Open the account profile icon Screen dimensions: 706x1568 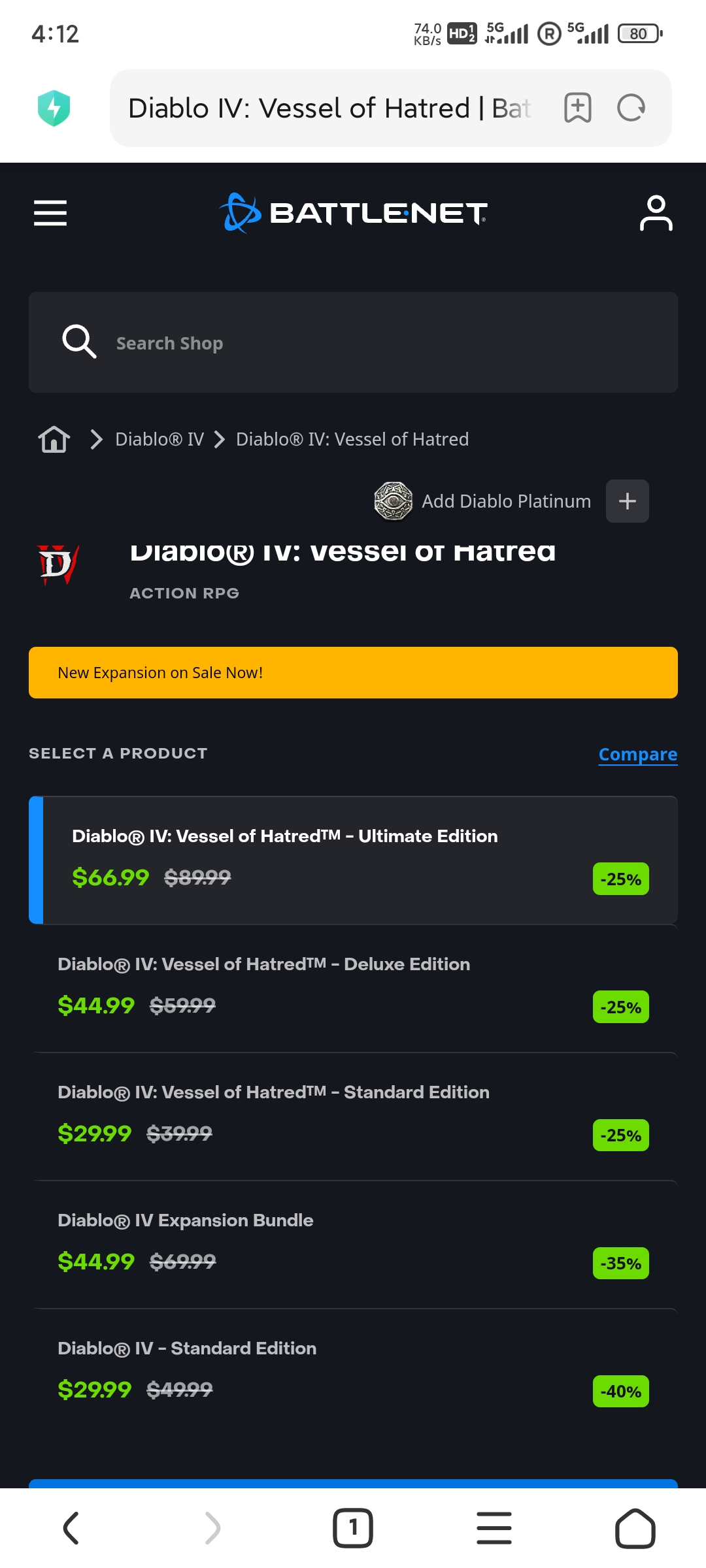pyautogui.click(x=656, y=213)
